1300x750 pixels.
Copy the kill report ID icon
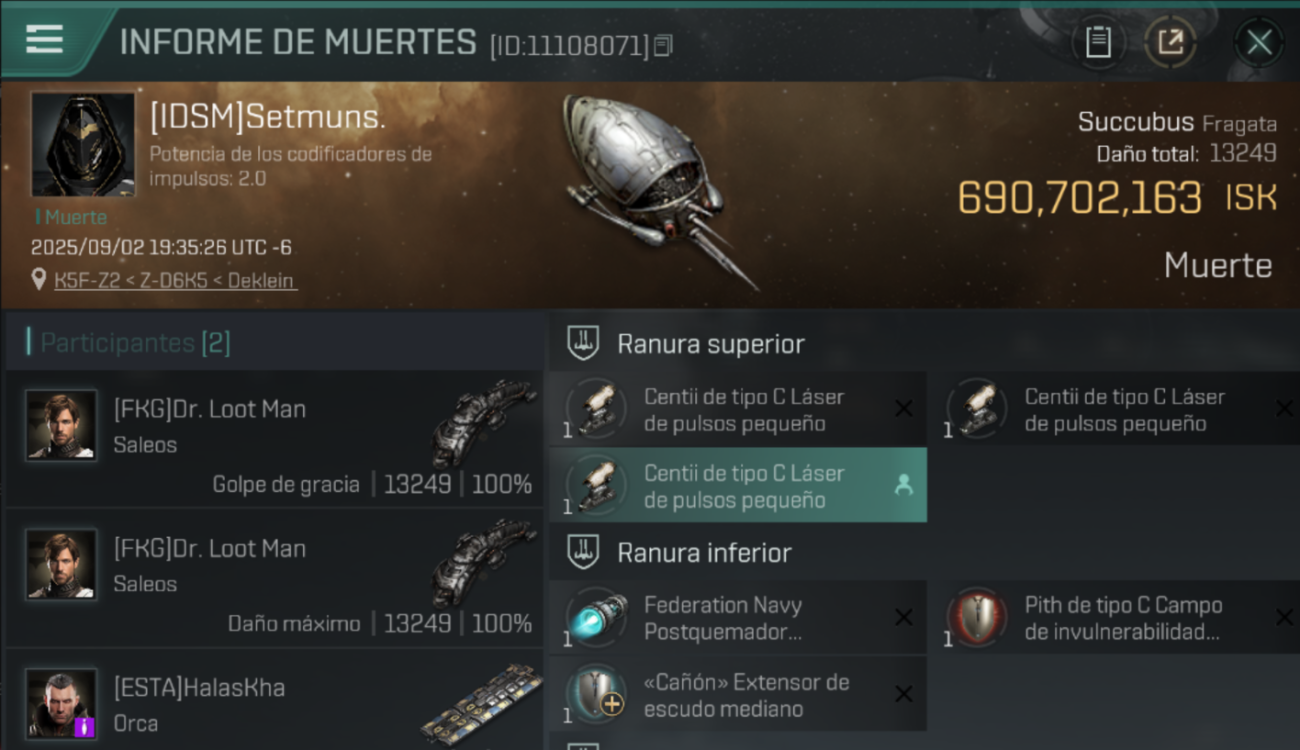tap(663, 45)
